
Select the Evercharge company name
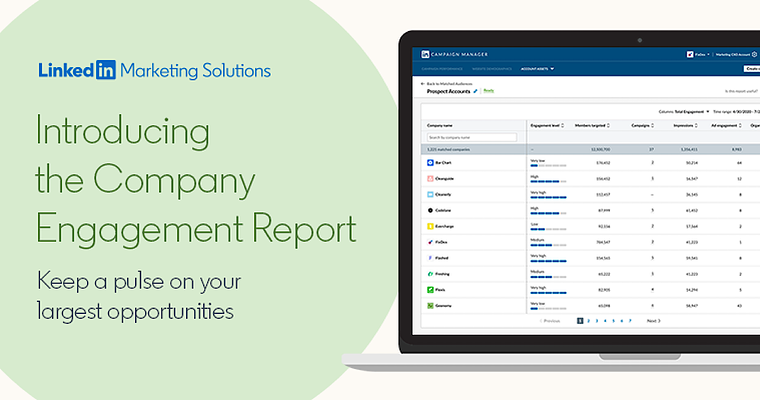444,226
